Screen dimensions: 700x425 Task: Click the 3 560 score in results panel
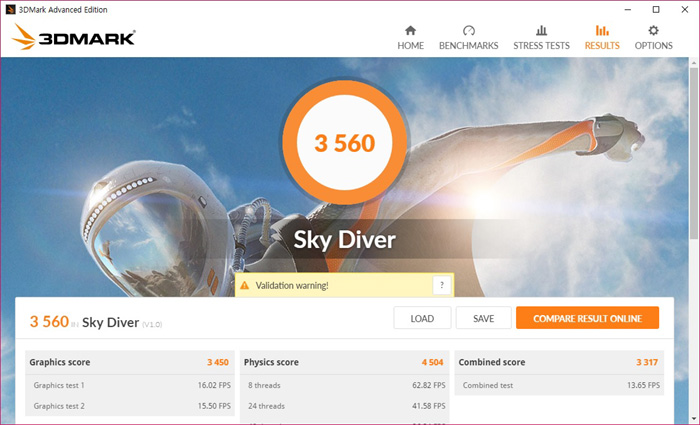(x=49, y=321)
